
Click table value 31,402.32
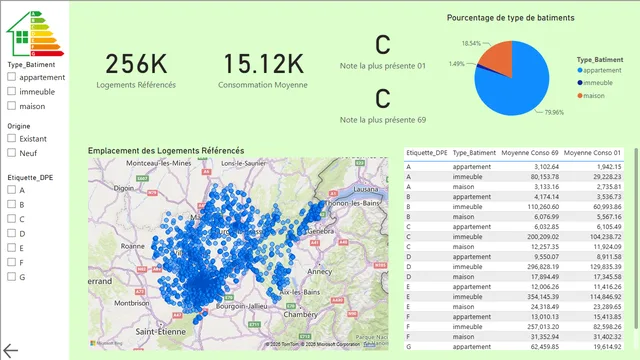tap(607, 337)
